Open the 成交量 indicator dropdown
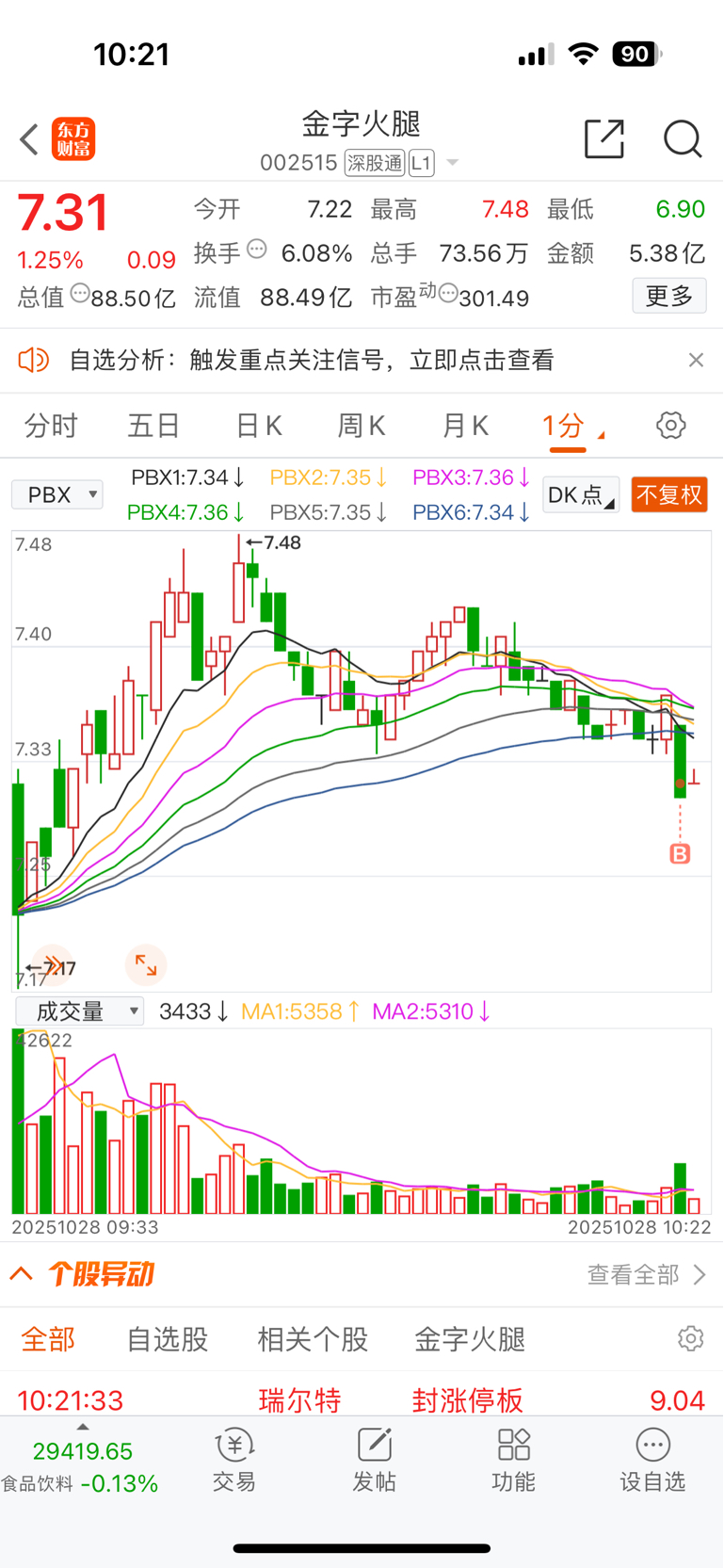Image resolution: width=724 pixels, height=1568 pixels. pos(80,1011)
